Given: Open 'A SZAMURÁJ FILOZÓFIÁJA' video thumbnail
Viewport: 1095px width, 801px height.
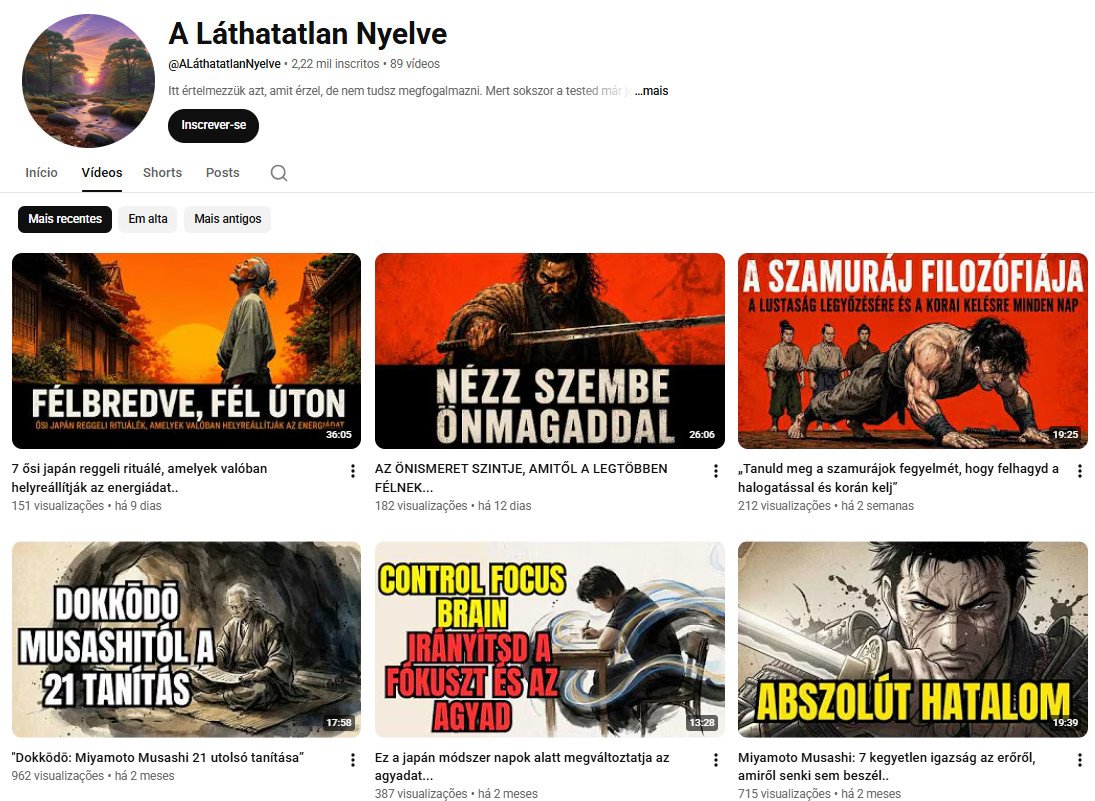Looking at the screenshot, I should click(x=913, y=351).
